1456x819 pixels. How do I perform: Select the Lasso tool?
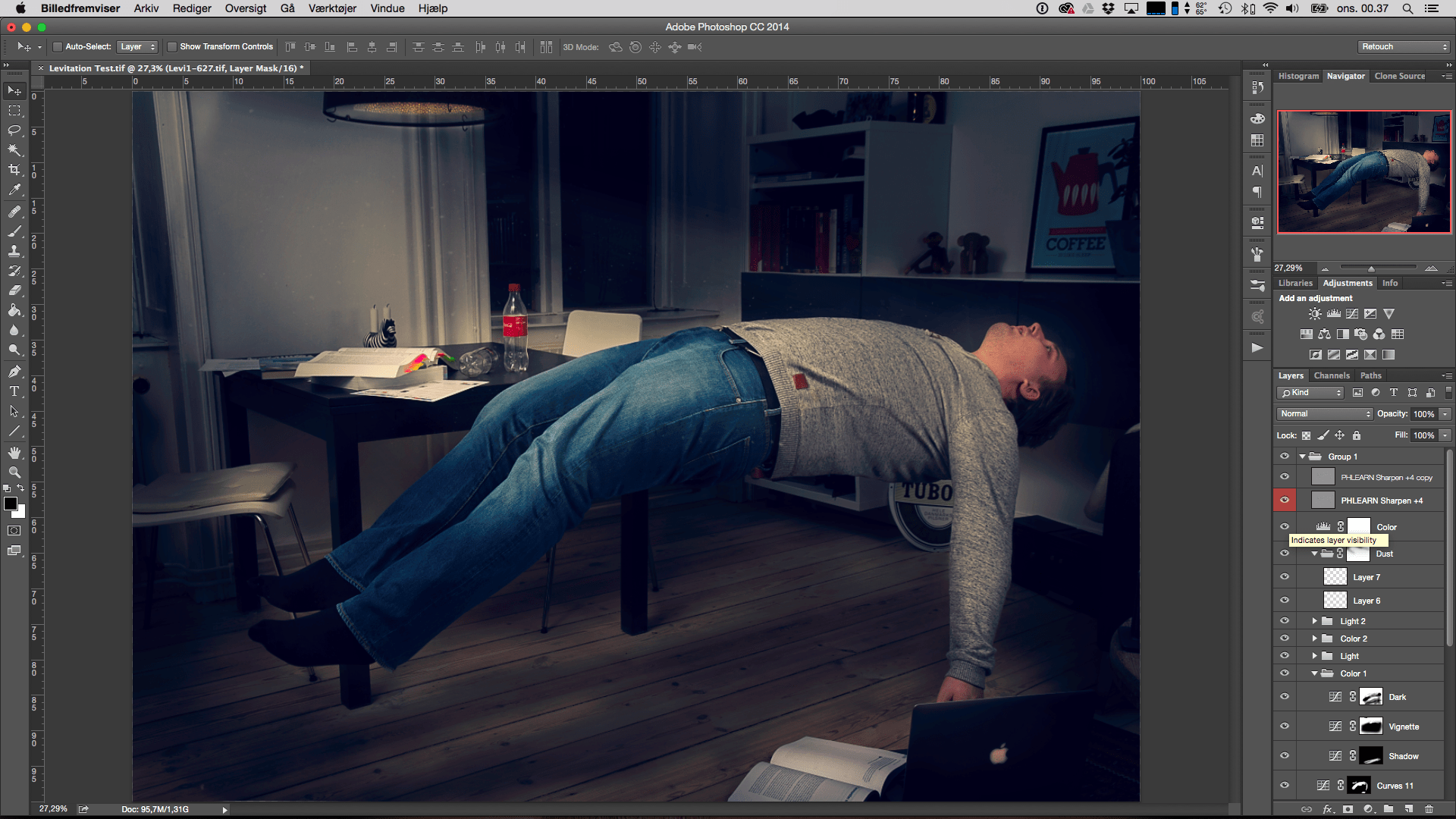click(14, 130)
